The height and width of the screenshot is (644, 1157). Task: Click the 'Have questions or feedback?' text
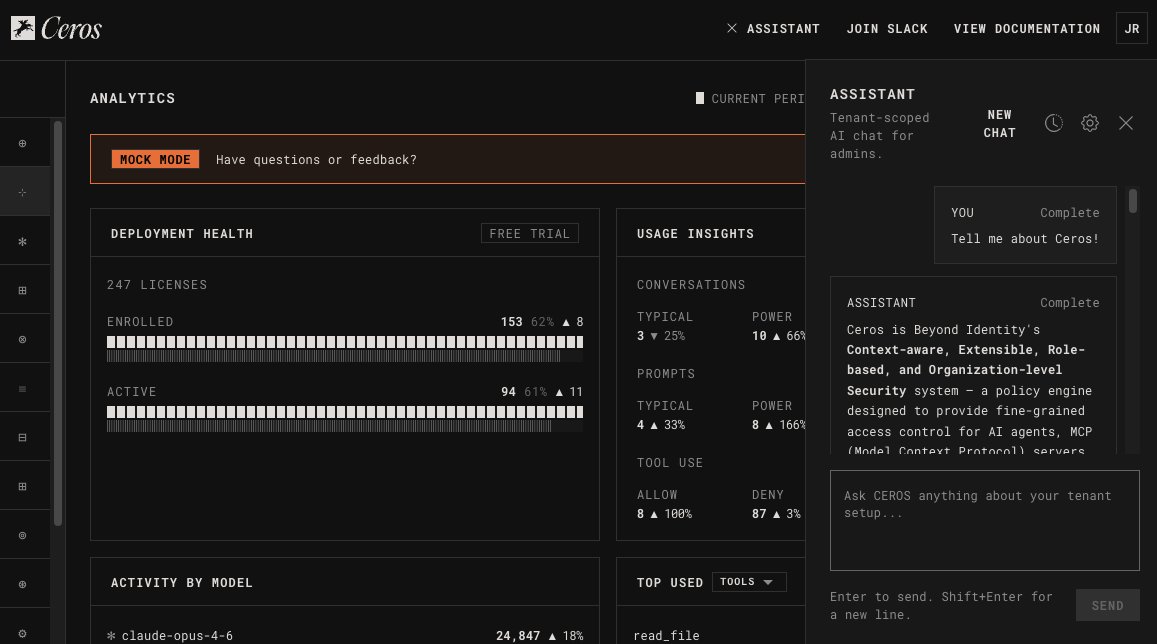point(316,160)
